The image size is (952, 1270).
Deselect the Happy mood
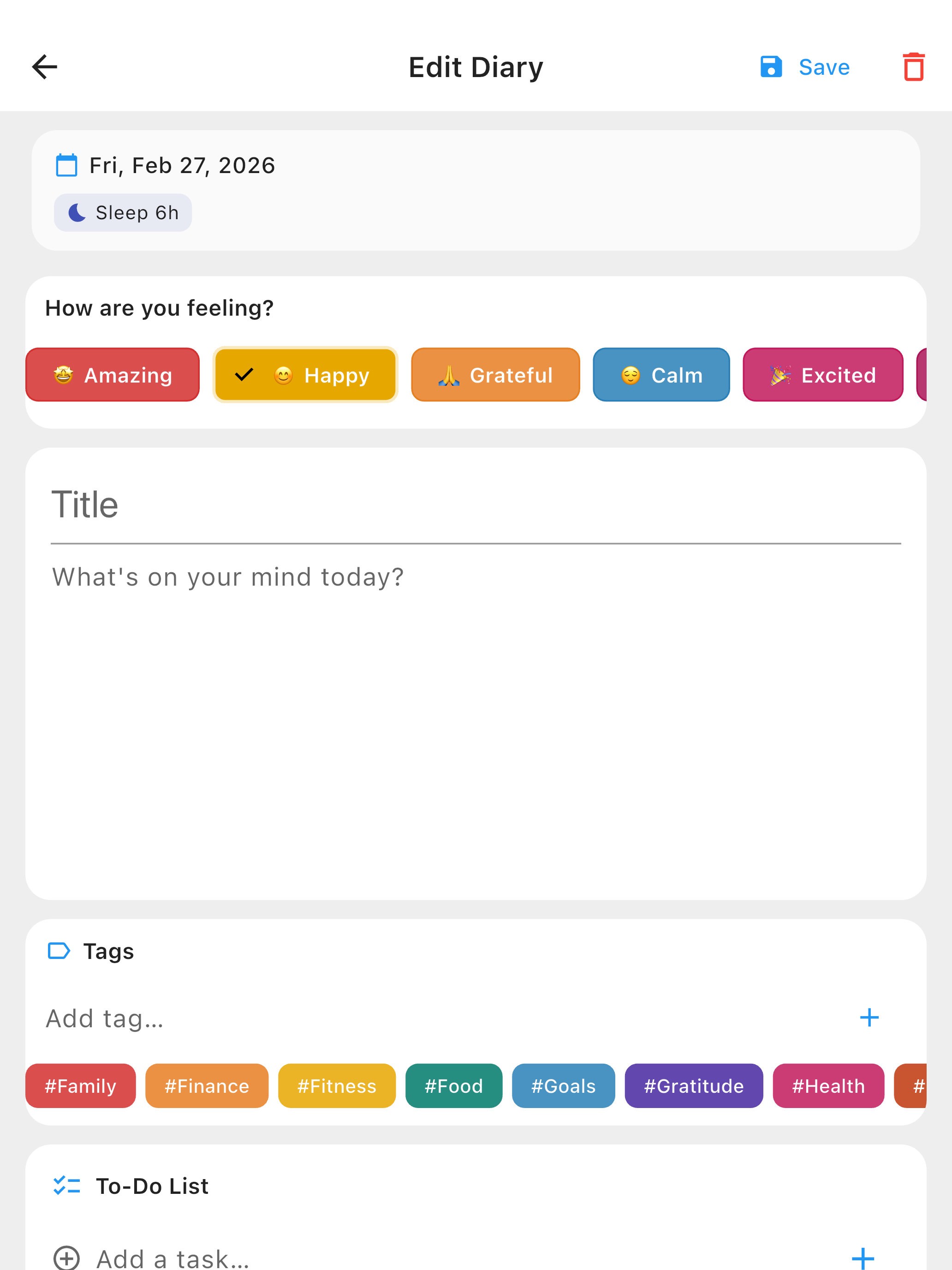click(x=305, y=375)
